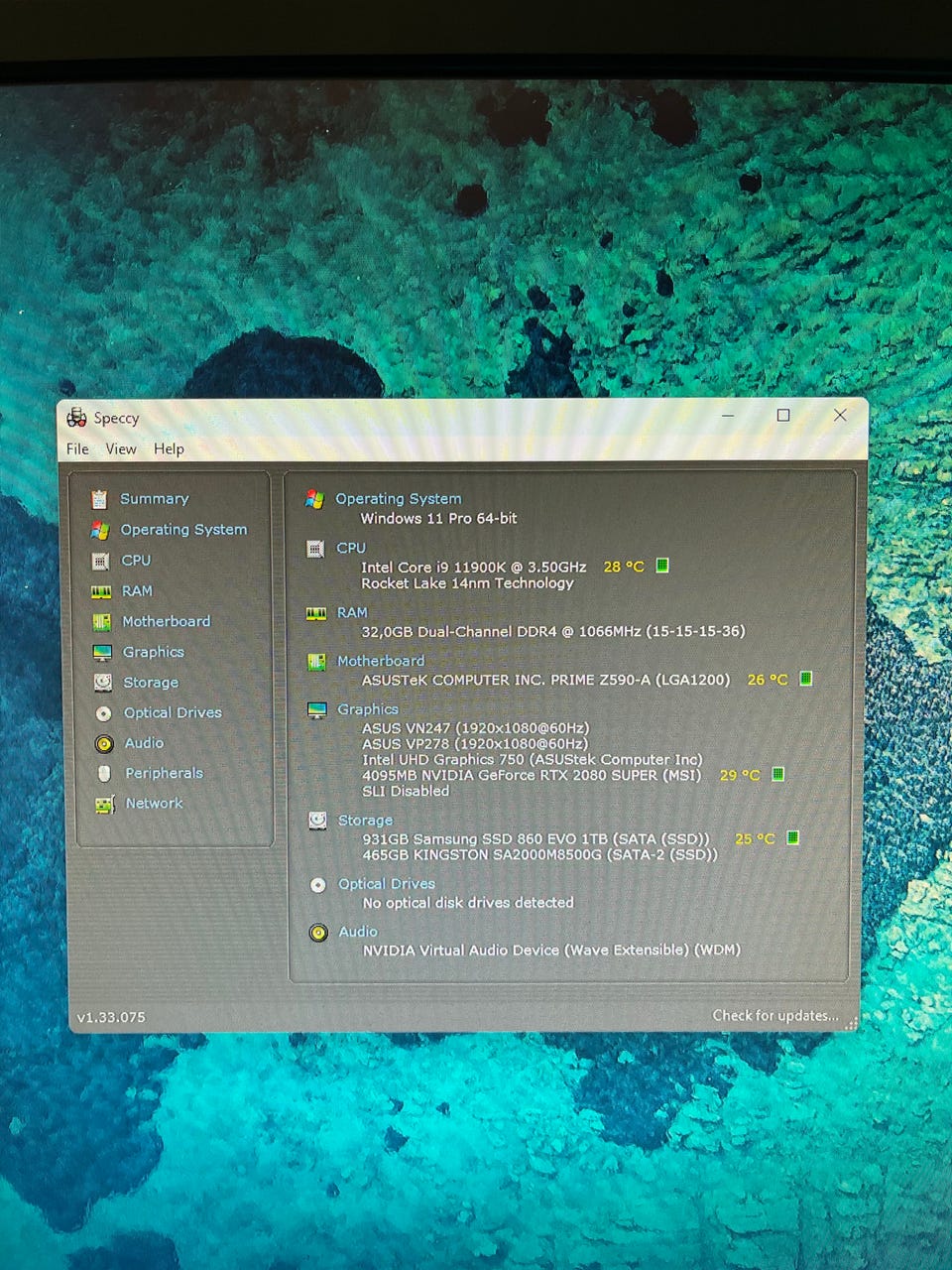The height and width of the screenshot is (1270, 952).
Task: Select RAM label in the sidebar
Action: pos(137,590)
